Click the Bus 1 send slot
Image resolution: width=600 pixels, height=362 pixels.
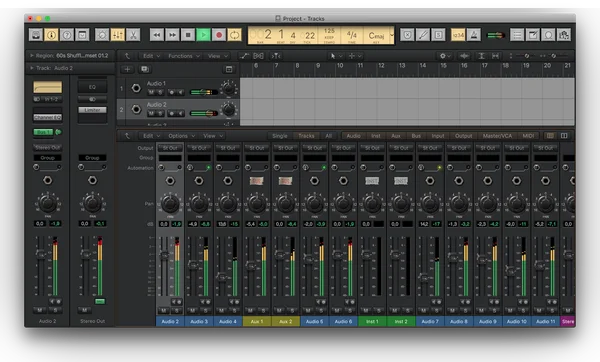pos(43,132)
